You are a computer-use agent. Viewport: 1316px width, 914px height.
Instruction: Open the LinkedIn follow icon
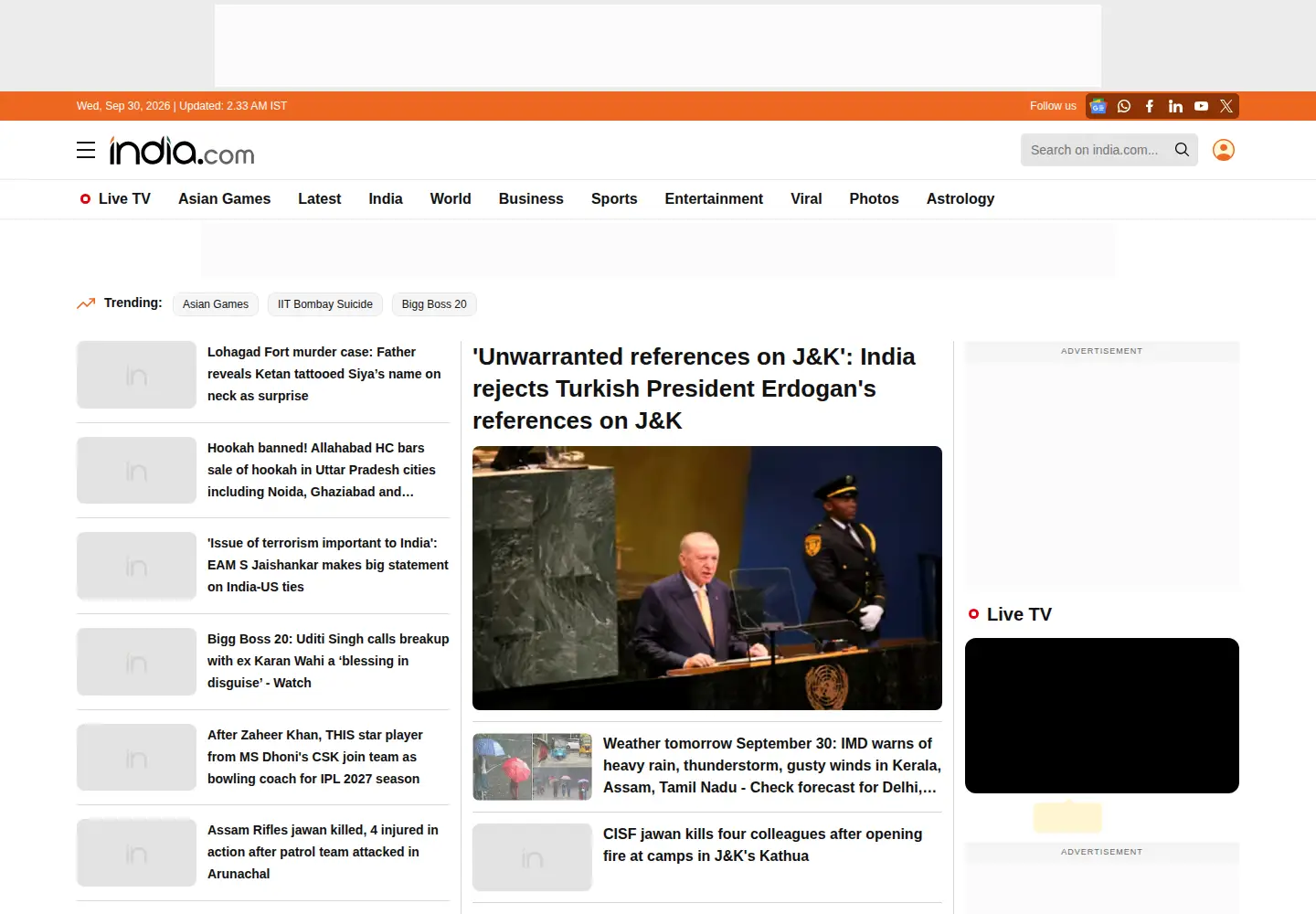(x=1175, y=106)
